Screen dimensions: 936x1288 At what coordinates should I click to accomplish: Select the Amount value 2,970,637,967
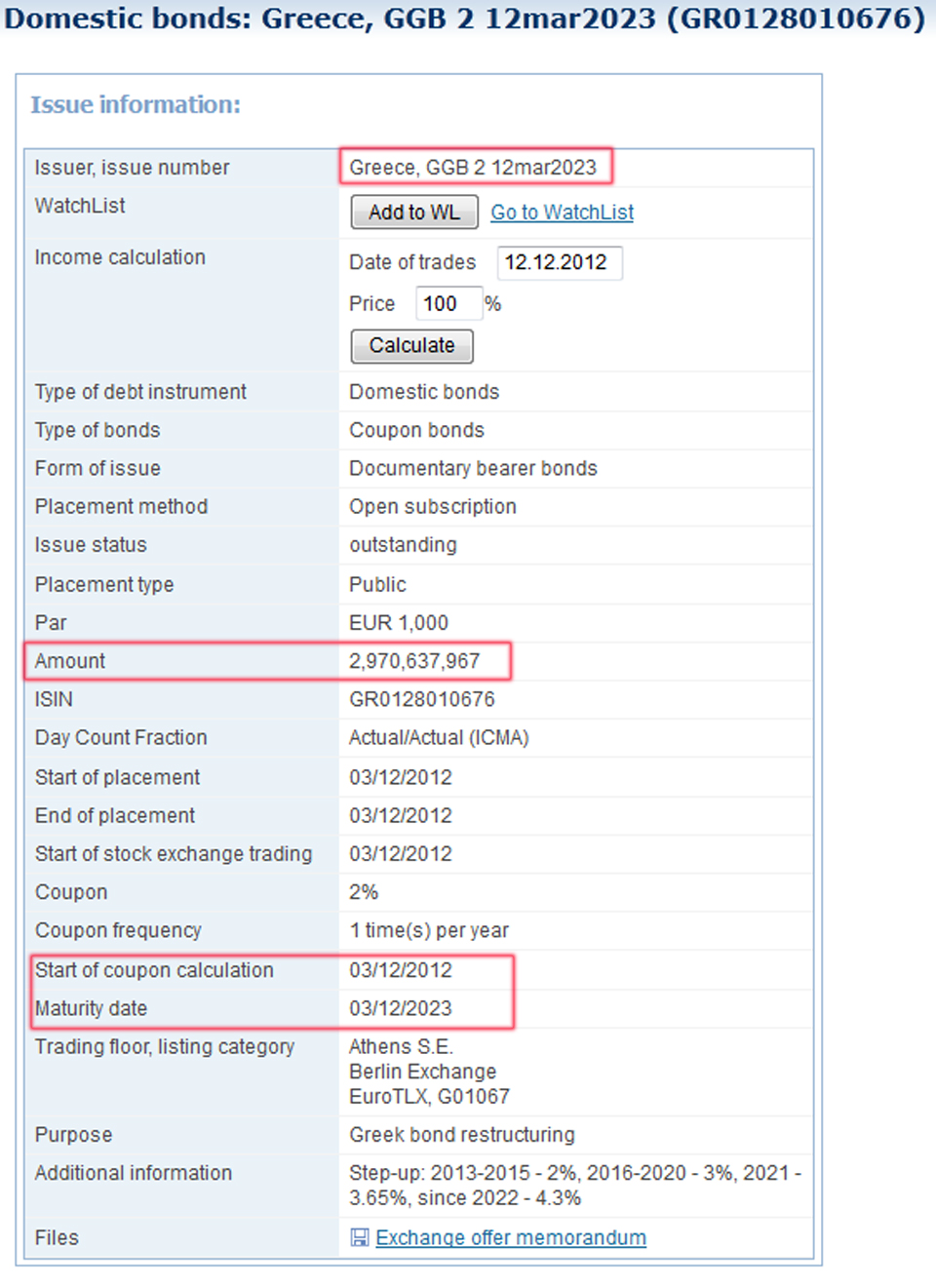coord(414,661)
